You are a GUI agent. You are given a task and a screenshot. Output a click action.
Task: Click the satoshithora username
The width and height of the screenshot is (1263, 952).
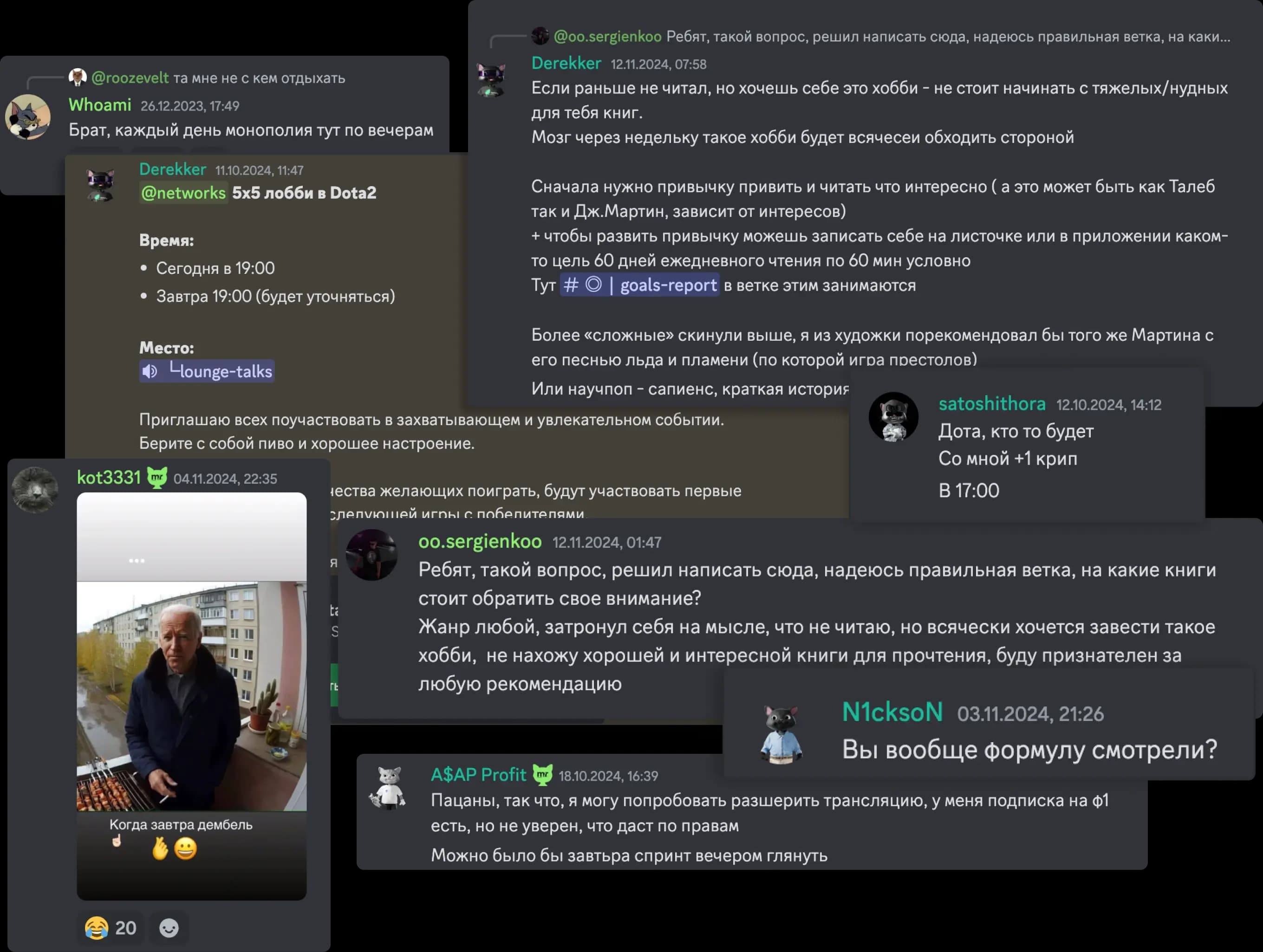(992, 403)
